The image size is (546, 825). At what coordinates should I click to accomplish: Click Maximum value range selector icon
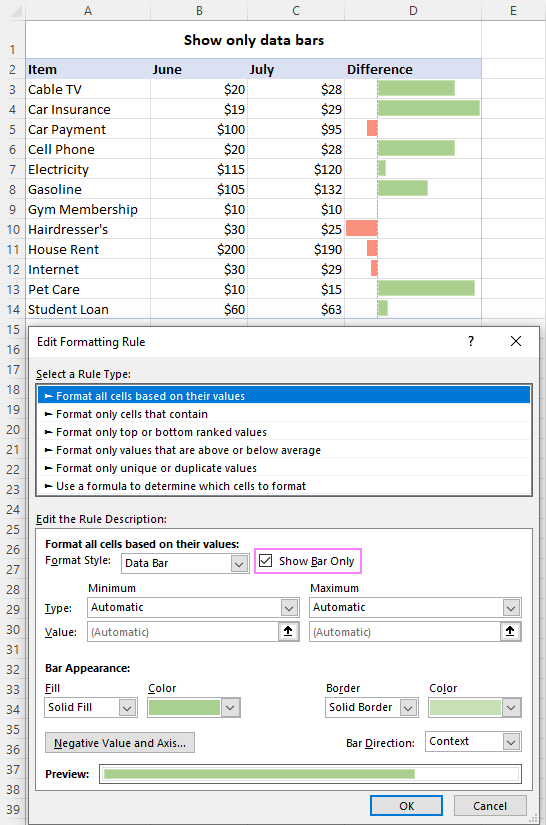pos(510,631)
